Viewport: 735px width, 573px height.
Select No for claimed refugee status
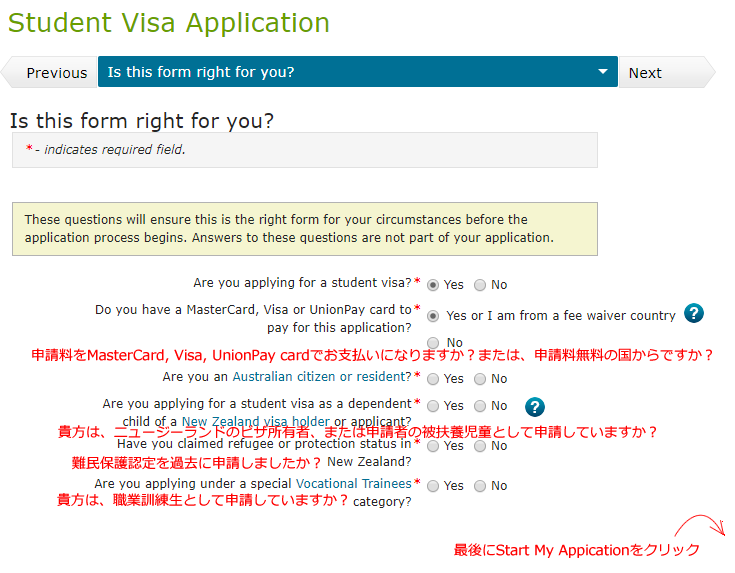pos(480,446)
